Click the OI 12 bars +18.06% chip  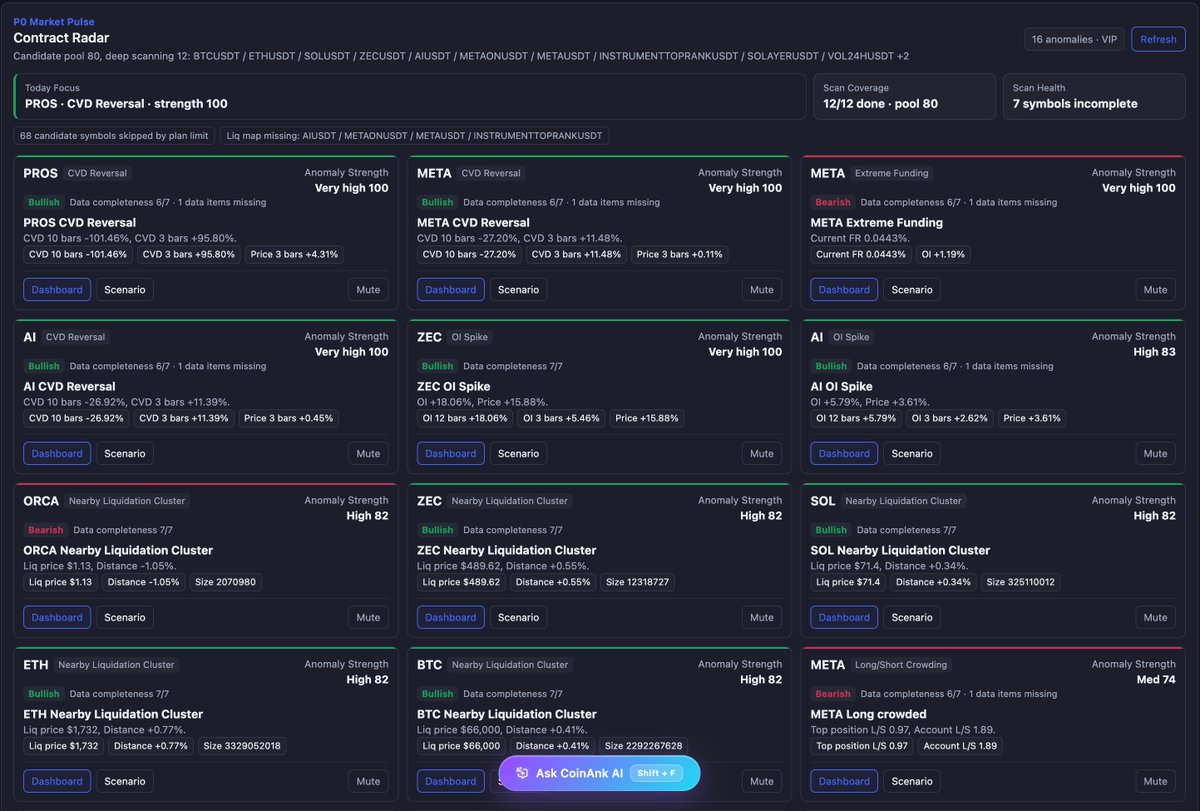click(x=464, y=418)
